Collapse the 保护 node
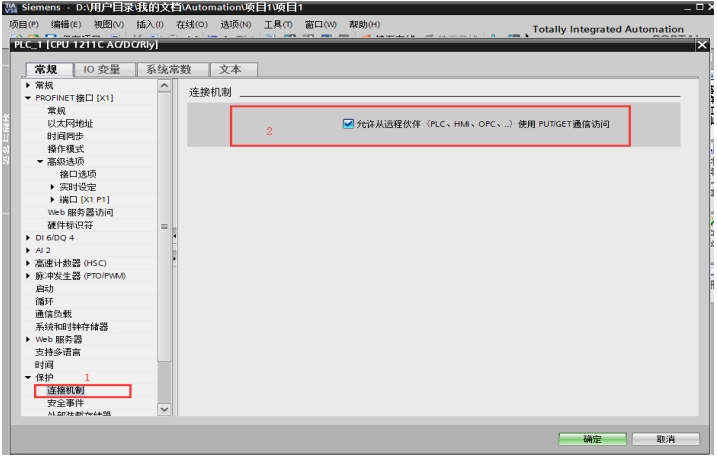 (x=28, y=377)
